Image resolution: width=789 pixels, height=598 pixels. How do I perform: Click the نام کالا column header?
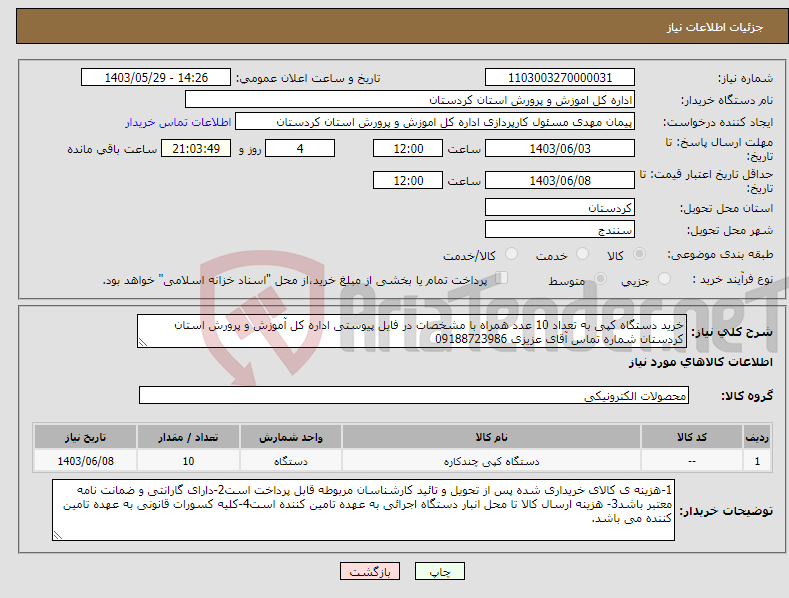pos(491,437)
